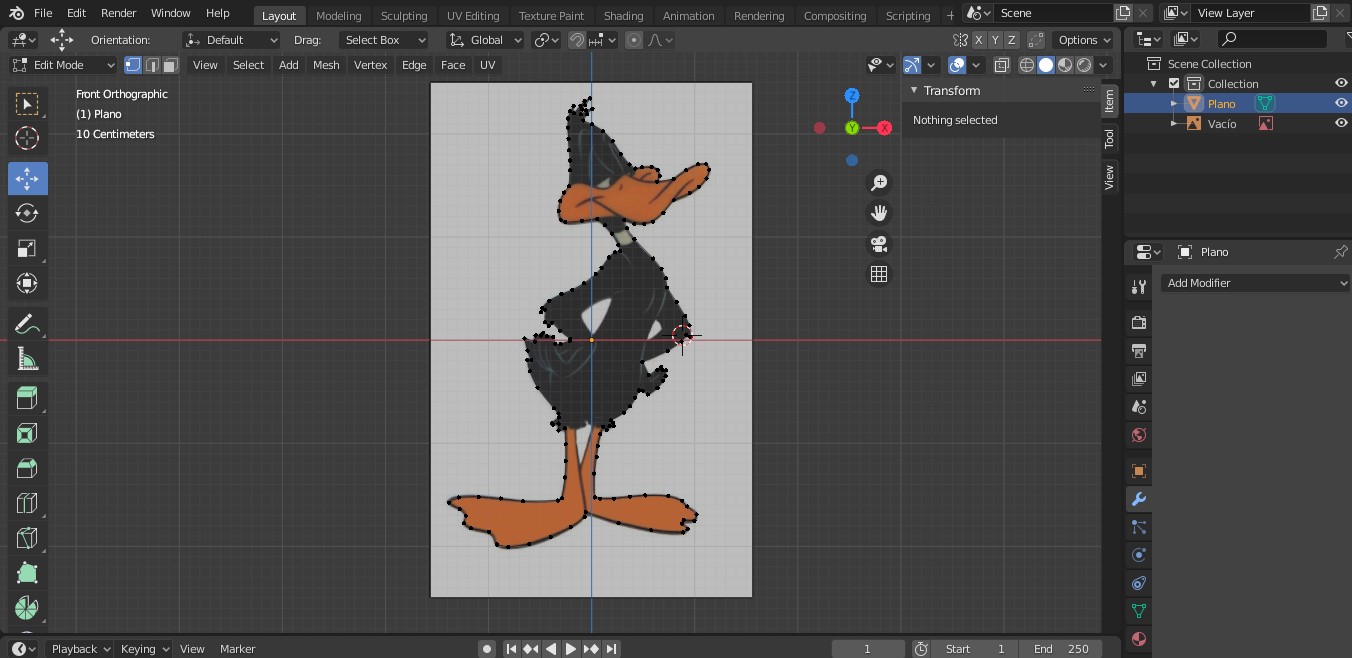This screenshot has height=658, width=1352.
Task: Expand the Vacío outliner item
Action: 1175,124
